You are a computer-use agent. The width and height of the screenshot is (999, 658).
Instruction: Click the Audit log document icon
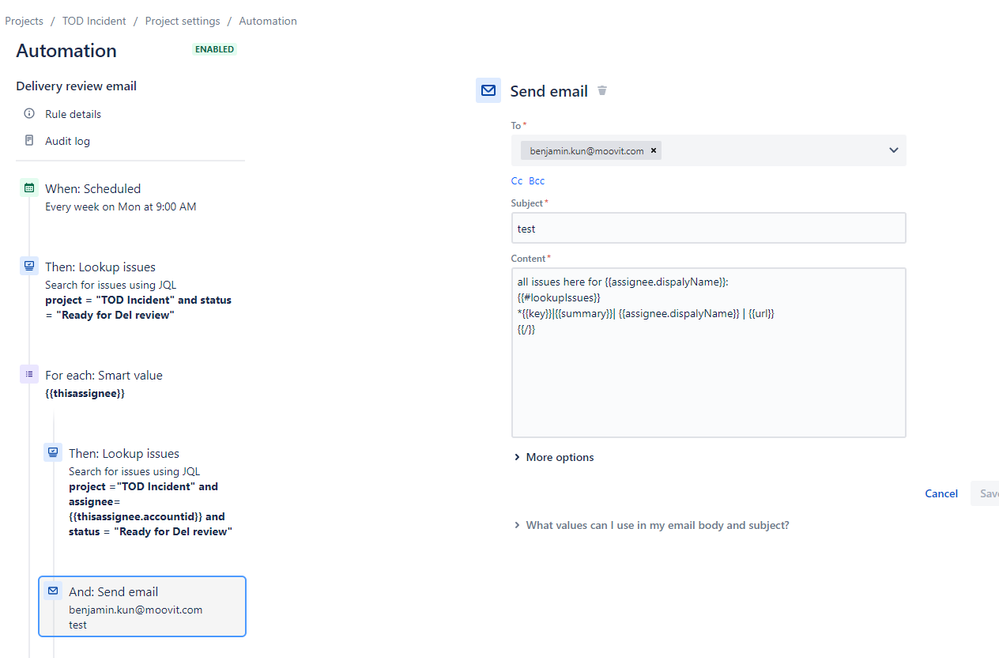(x=29, y=140)
